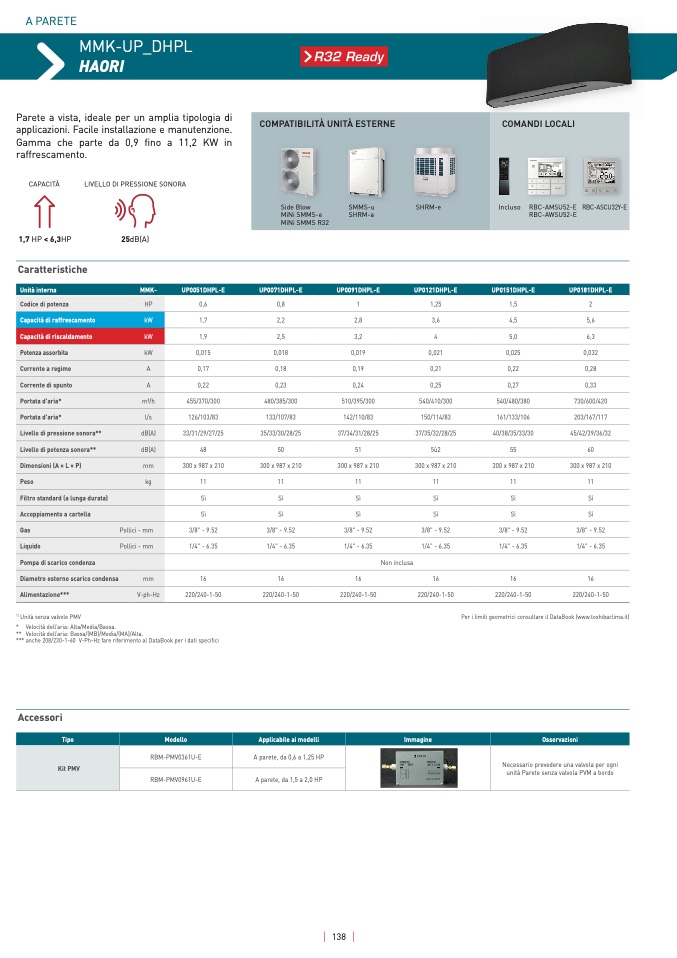Click the RBM-PMV0361U-E model cell

pos(176,758)
